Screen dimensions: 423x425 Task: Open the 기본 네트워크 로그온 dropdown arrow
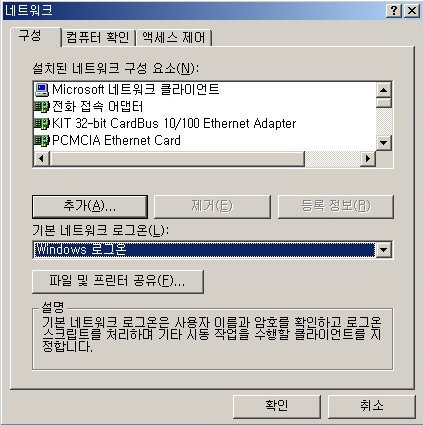click(383, 250)
